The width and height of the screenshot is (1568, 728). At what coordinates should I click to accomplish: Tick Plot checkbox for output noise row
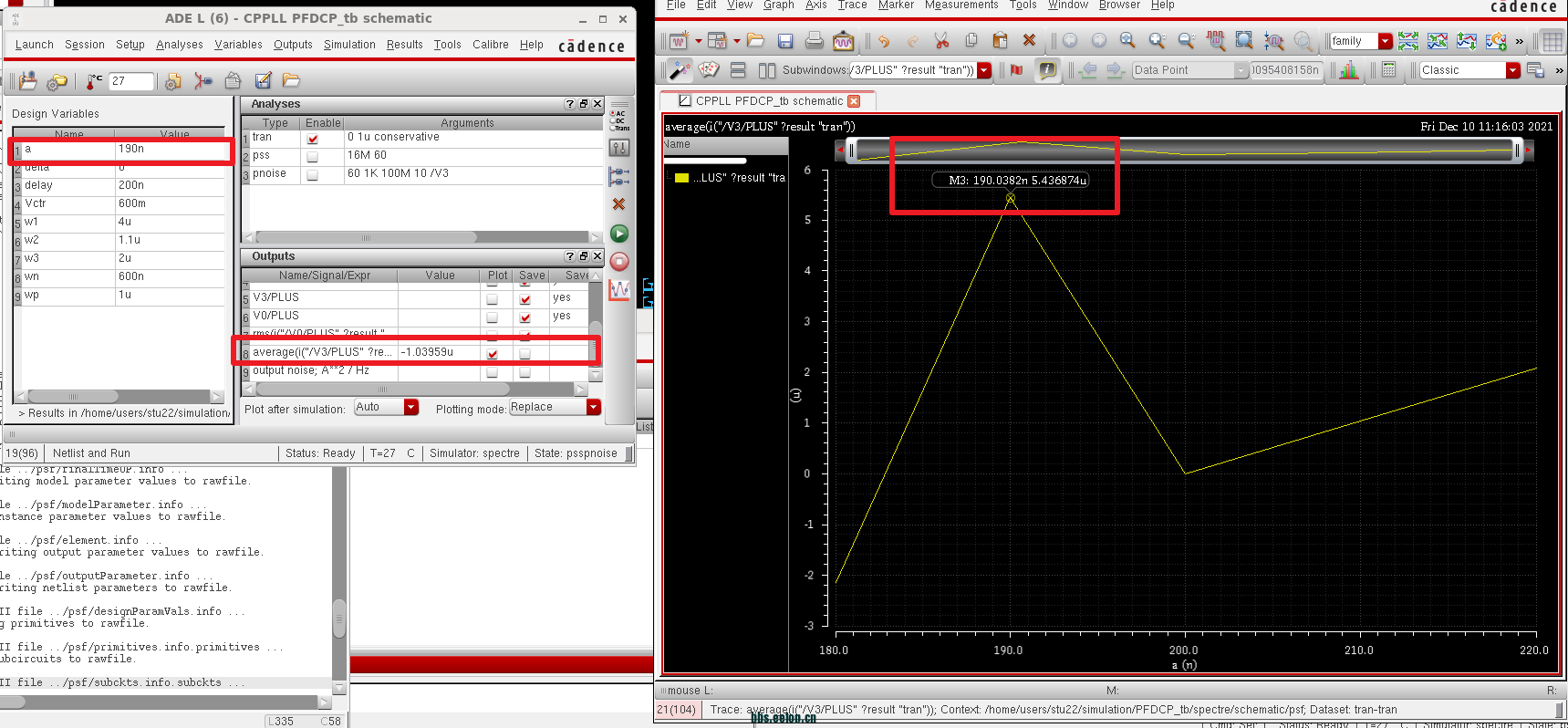(493, 372)
